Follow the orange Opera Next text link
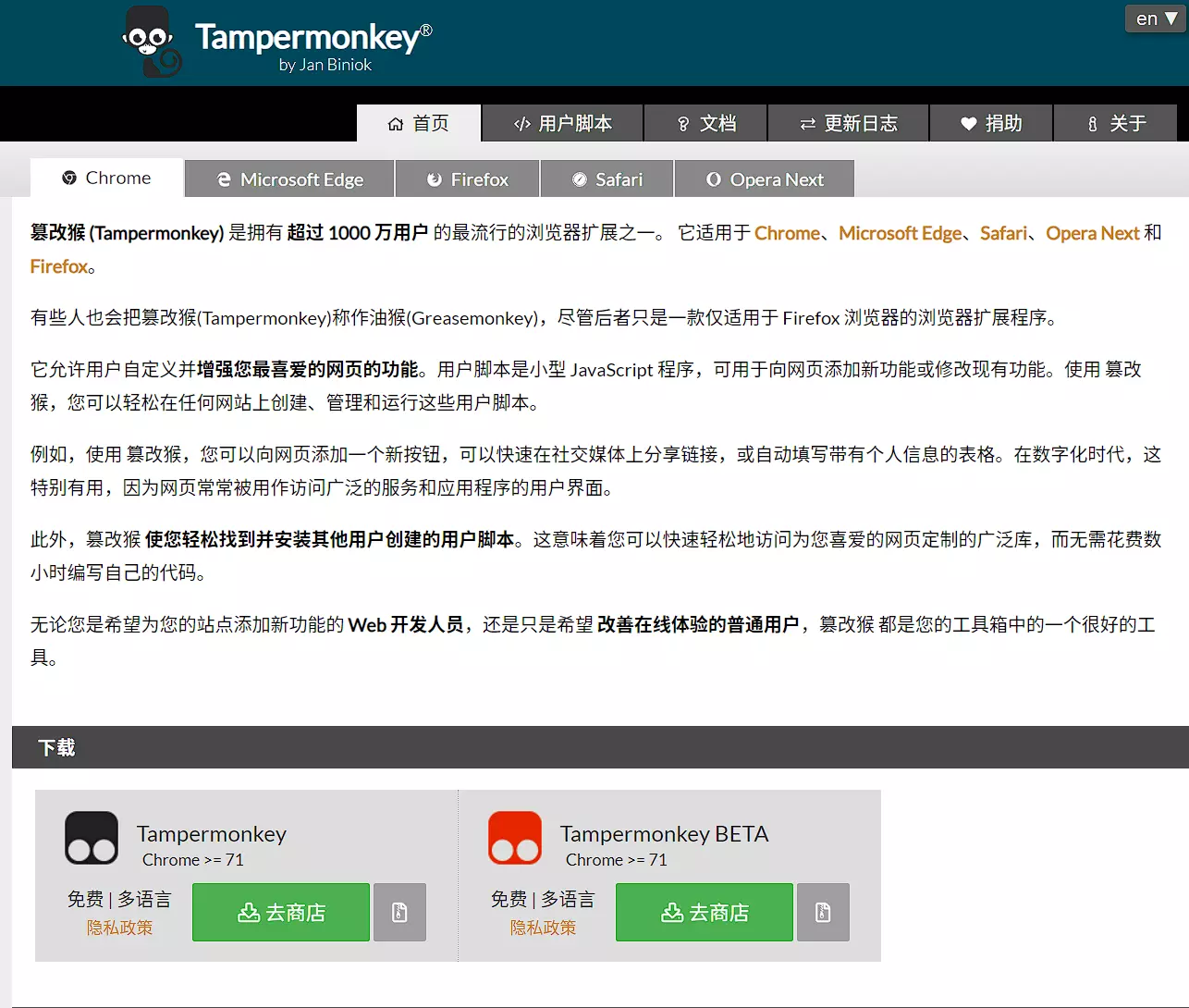Screen dimensions: 1189x1008 click(x=1092, y=233)
